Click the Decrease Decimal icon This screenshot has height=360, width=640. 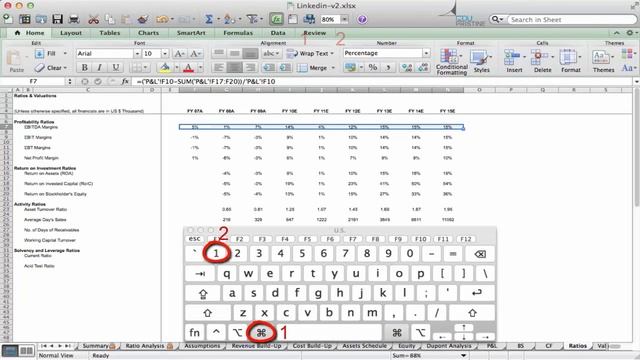click(423, 67)
